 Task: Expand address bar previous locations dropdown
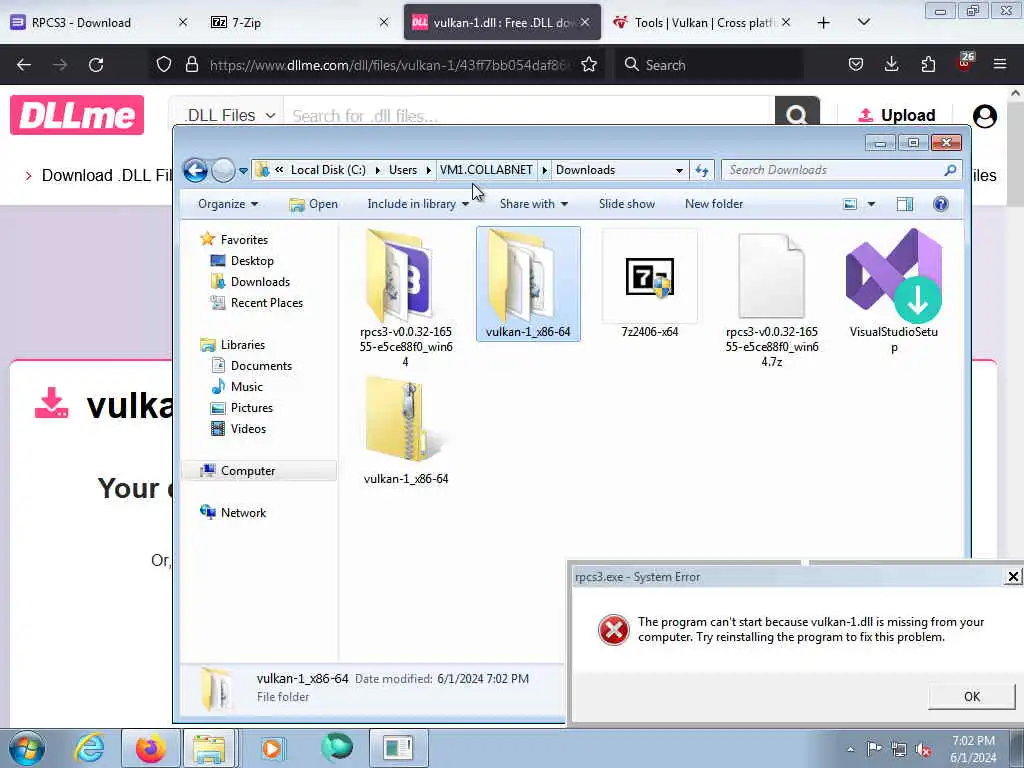[x=679, y=170]
